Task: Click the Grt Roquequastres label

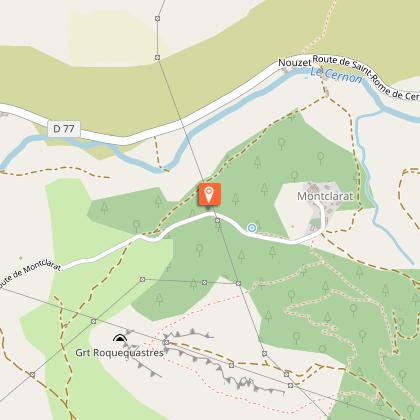Action: coord(119,353)
